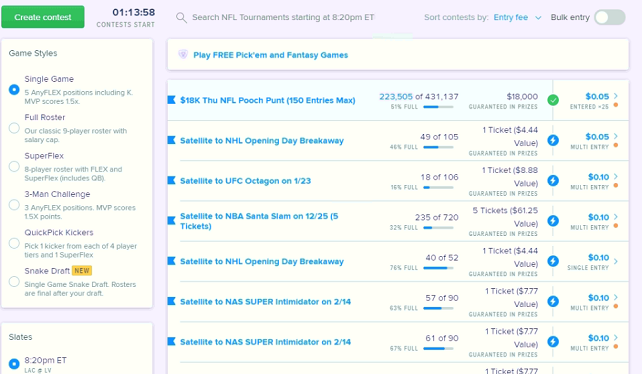Open the Entry fee sort dropdown

pos(518,17)
